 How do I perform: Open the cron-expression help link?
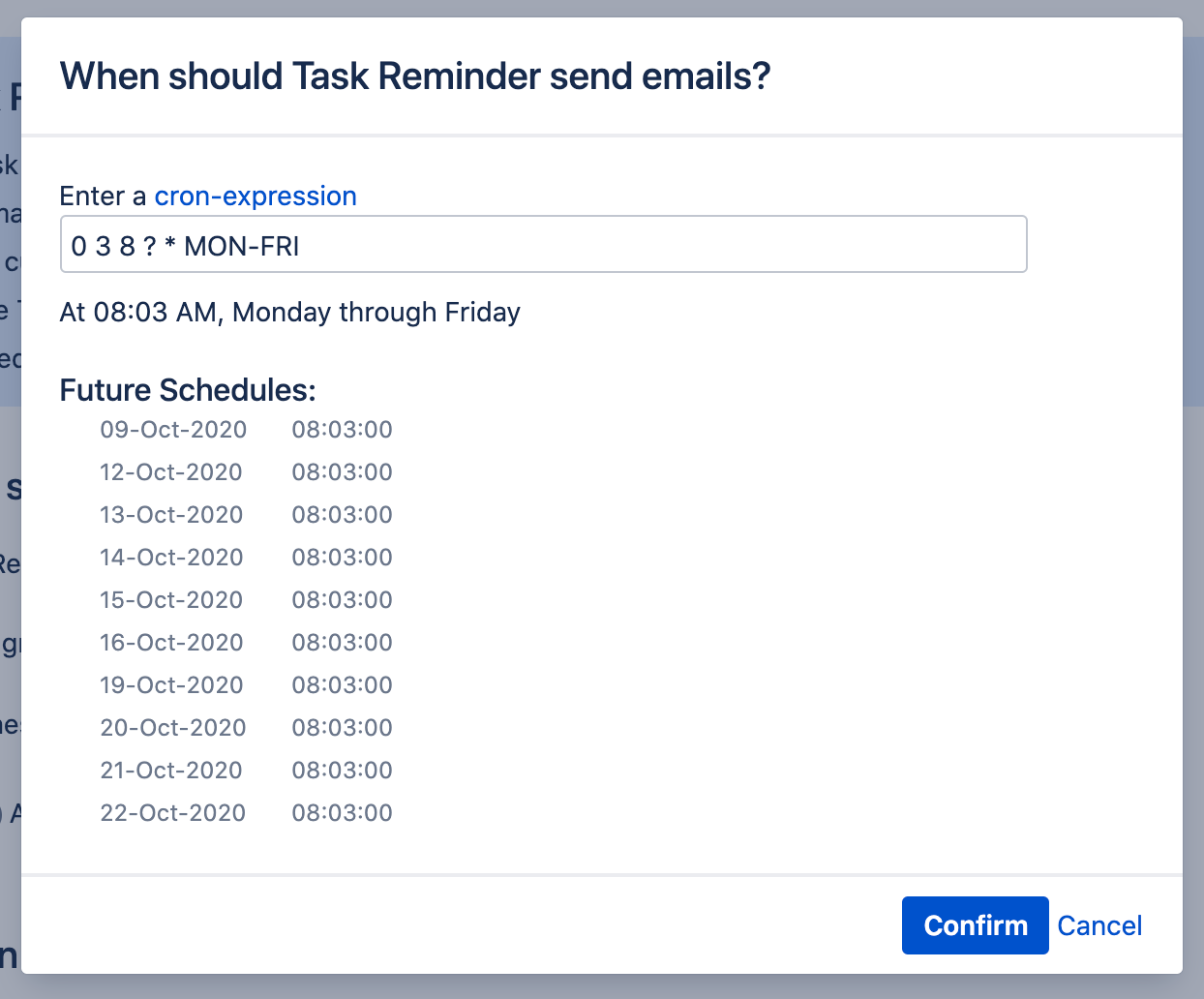(x=256, y=196)
